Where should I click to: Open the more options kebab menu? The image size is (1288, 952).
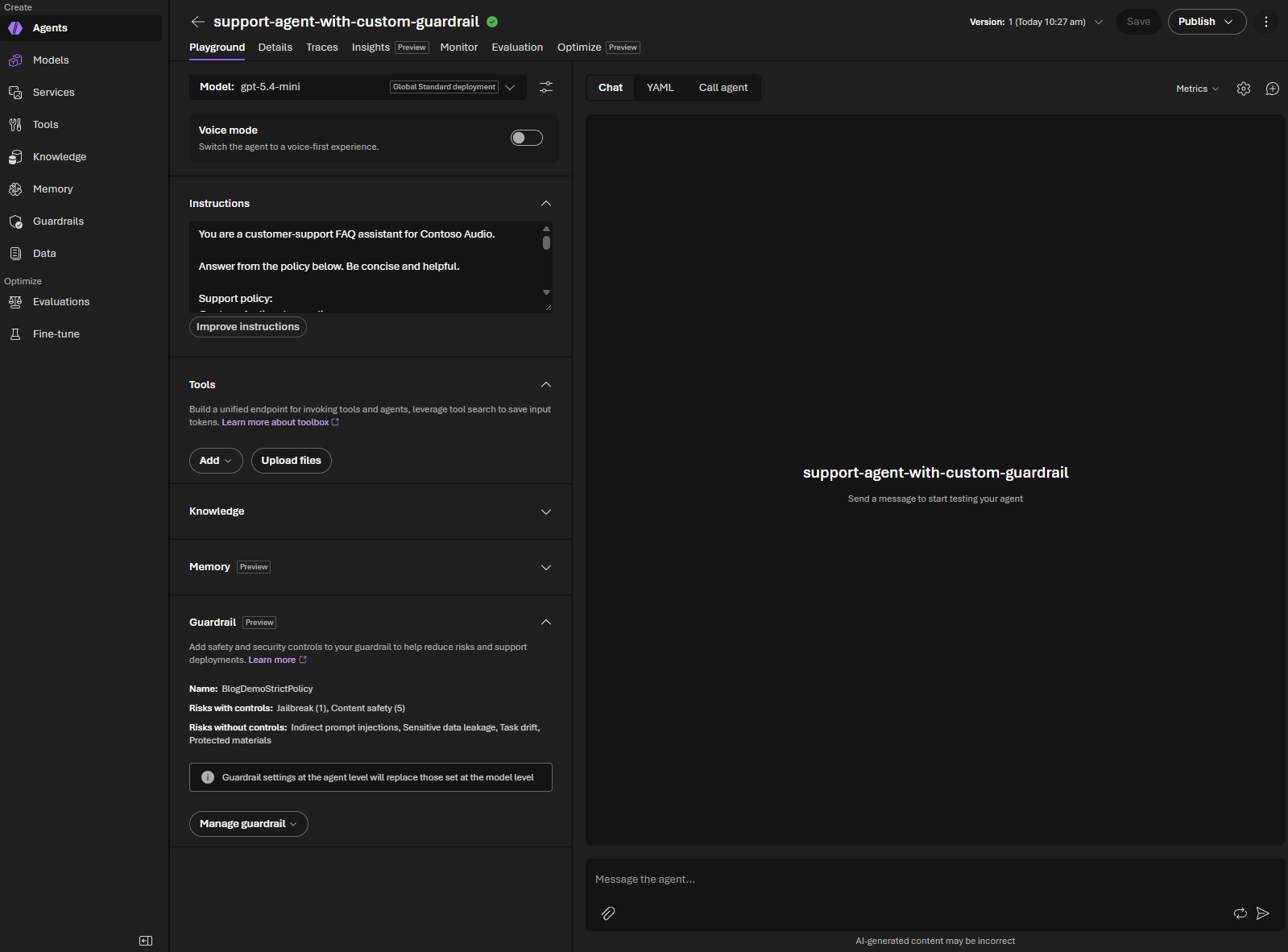tap(1266, 22)
